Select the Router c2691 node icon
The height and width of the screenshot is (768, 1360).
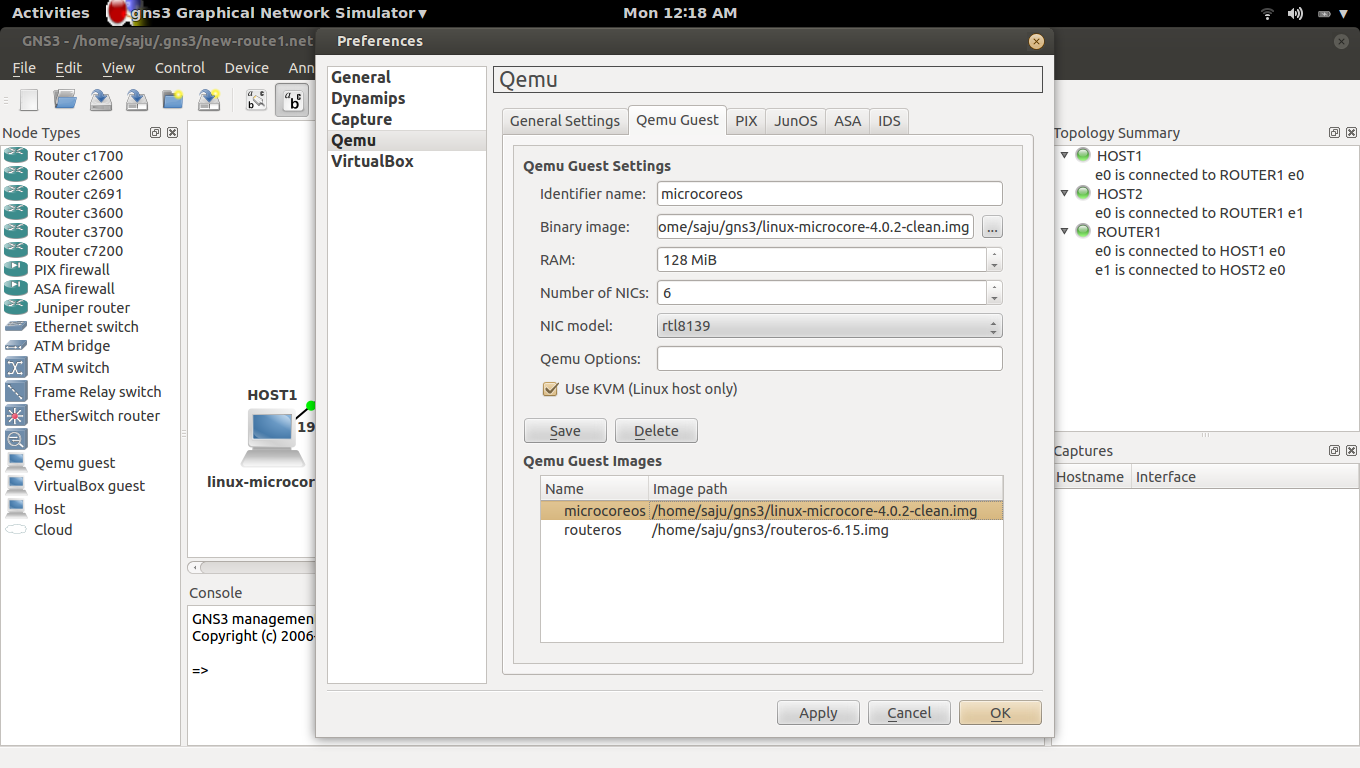[16, 194]
